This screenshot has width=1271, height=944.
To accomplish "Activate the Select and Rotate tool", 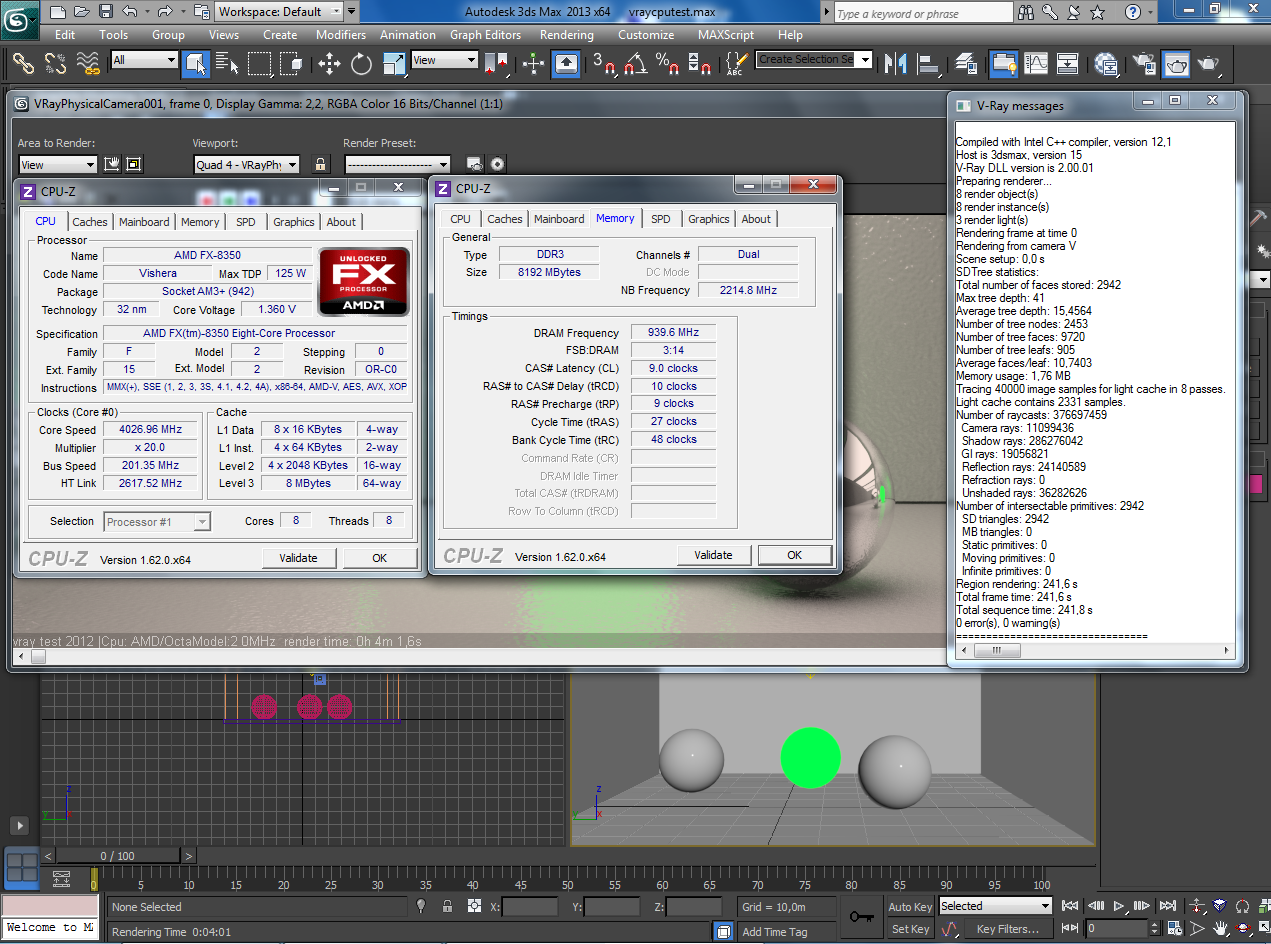I will tap(361, 64).
